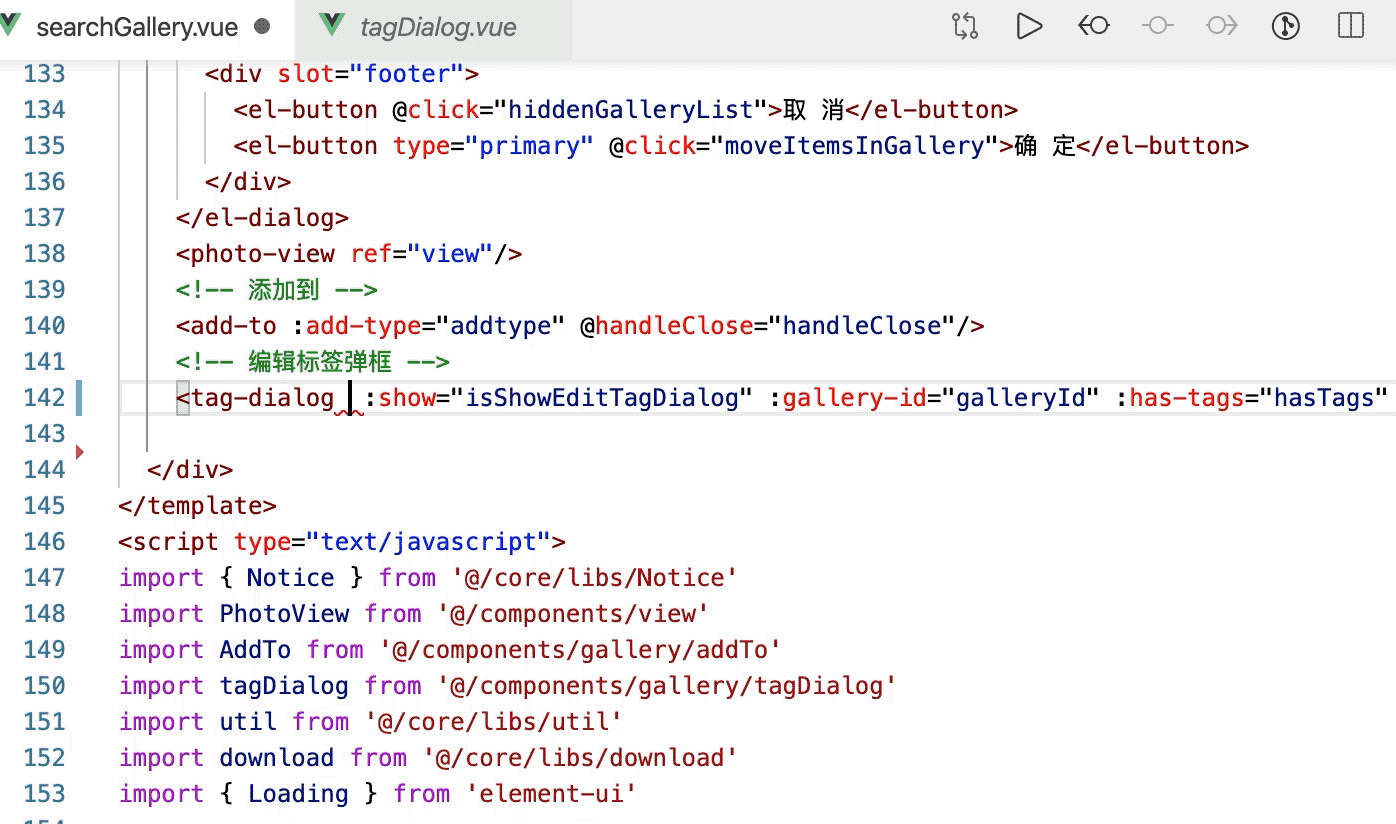Screen dimensions: 1396x824
Task: Click the tag-dialog tag name
Action: 262,397
